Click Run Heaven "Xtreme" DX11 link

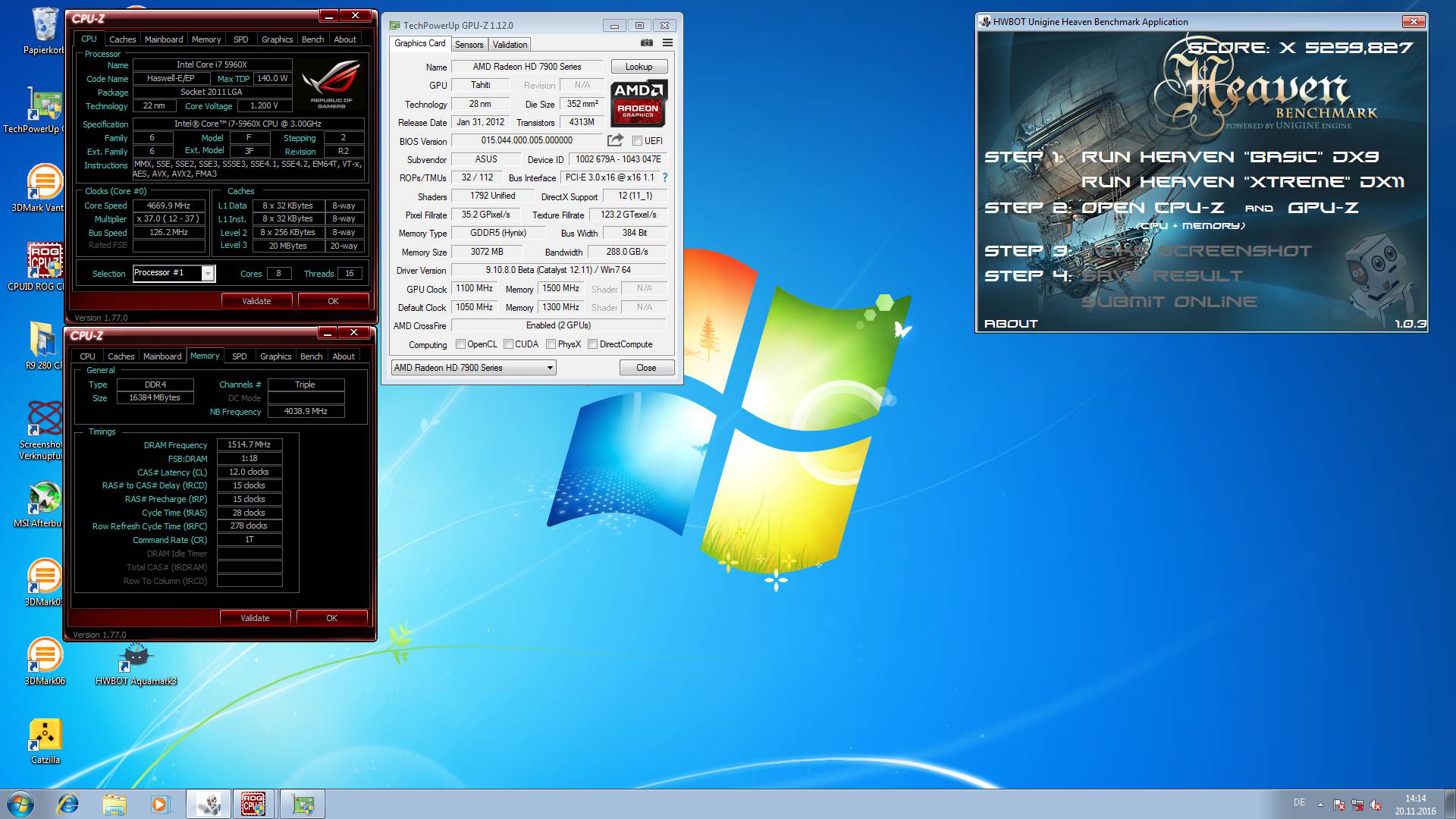click(1243, 182)
